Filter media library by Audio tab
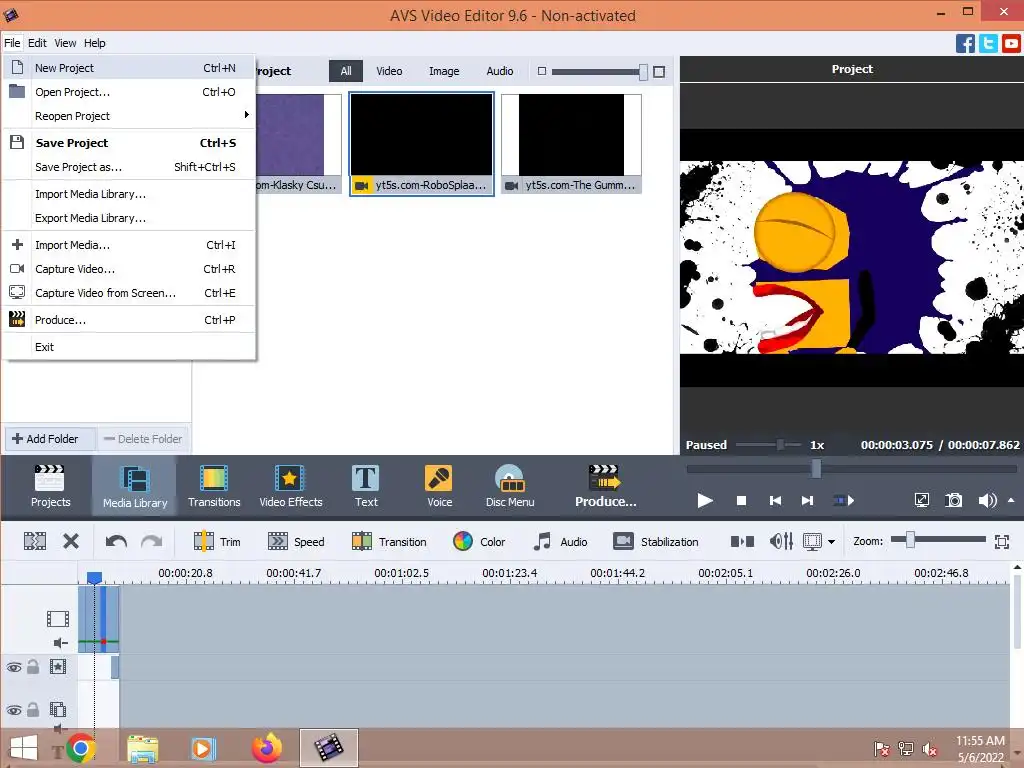 click(x=500, y=71)
